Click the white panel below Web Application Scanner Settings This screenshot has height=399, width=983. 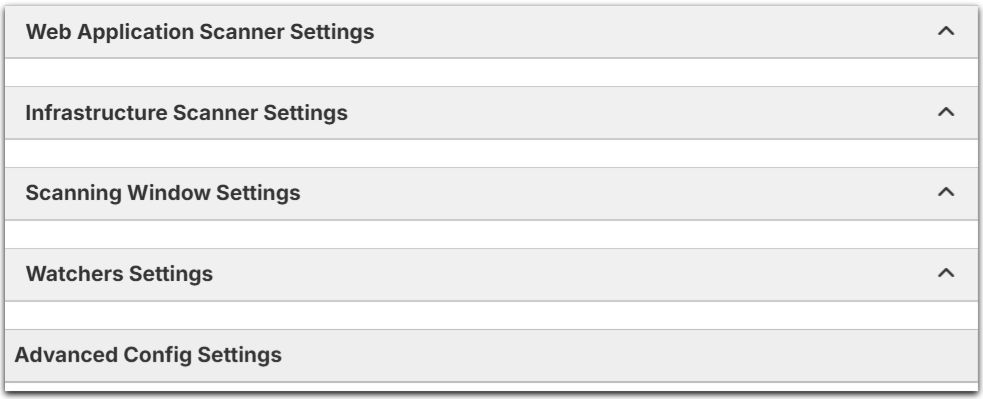point(491,73)
